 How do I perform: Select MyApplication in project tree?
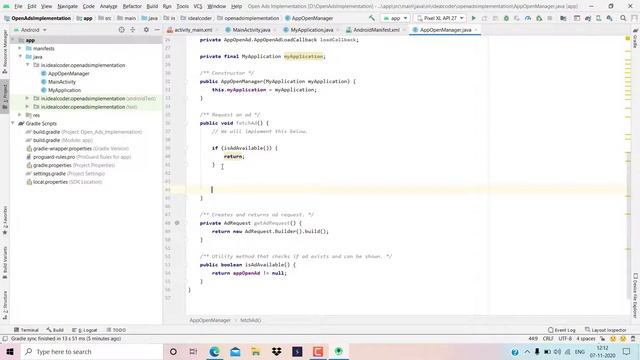[x=64, y=90]
